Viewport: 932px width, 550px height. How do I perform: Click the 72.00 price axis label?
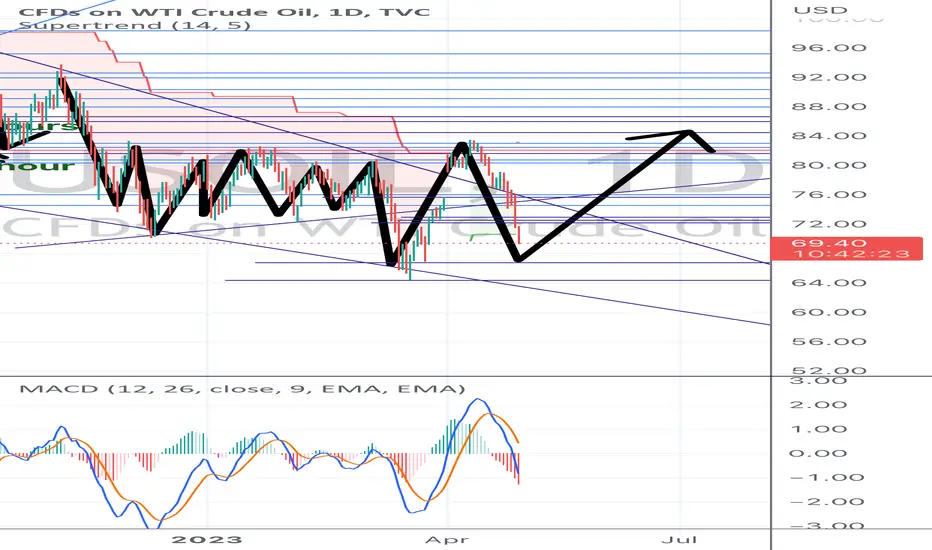point(829,224)
